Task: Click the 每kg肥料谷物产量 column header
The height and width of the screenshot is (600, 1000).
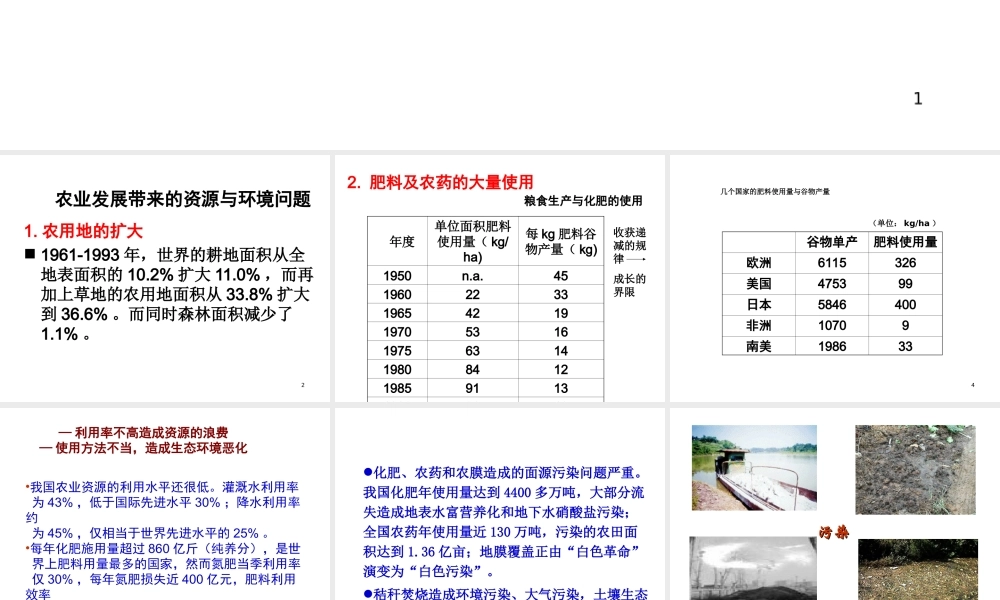Action: pos(561,242)
